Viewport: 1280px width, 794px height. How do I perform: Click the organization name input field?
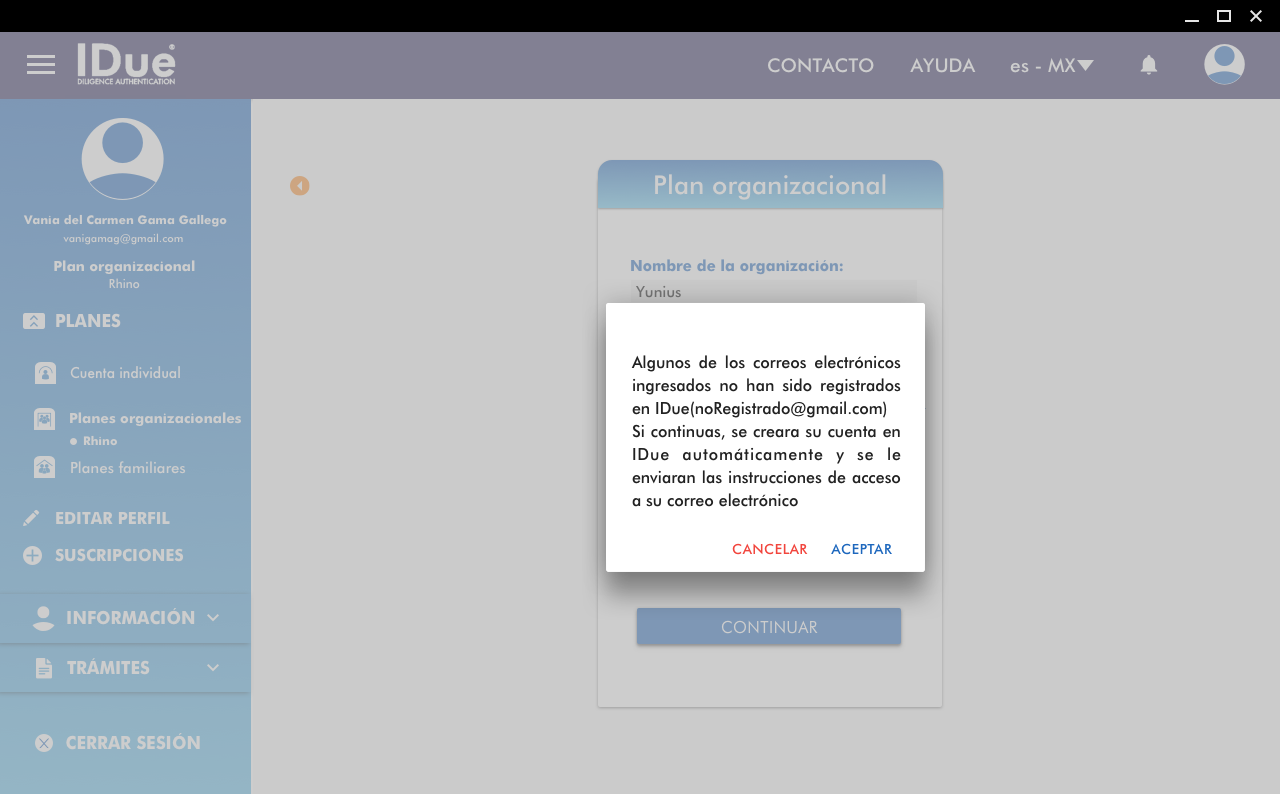point(773,292)
